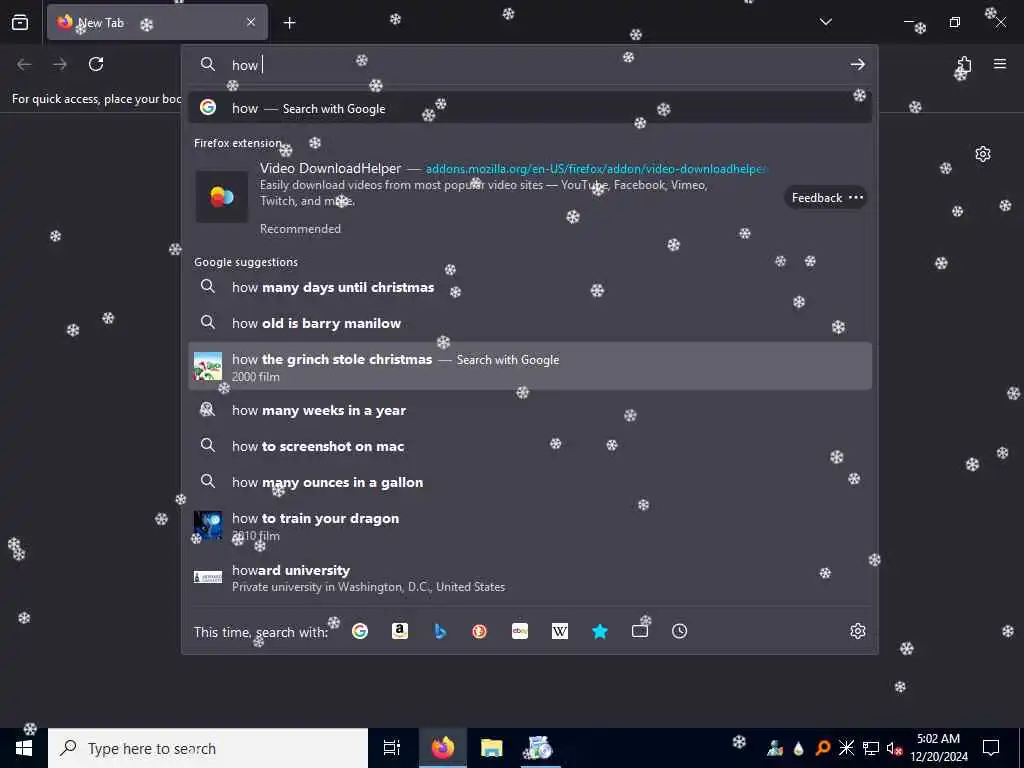Choose Amazon search engine icon
Screen dimensions: 1024x768
(400, 631)
